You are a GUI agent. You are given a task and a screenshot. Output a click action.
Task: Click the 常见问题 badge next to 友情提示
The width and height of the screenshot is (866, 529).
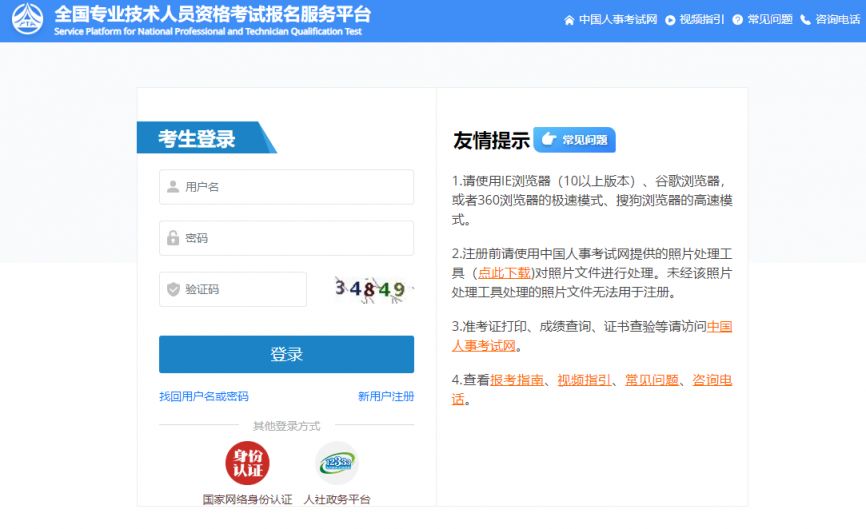coord(574,140)
